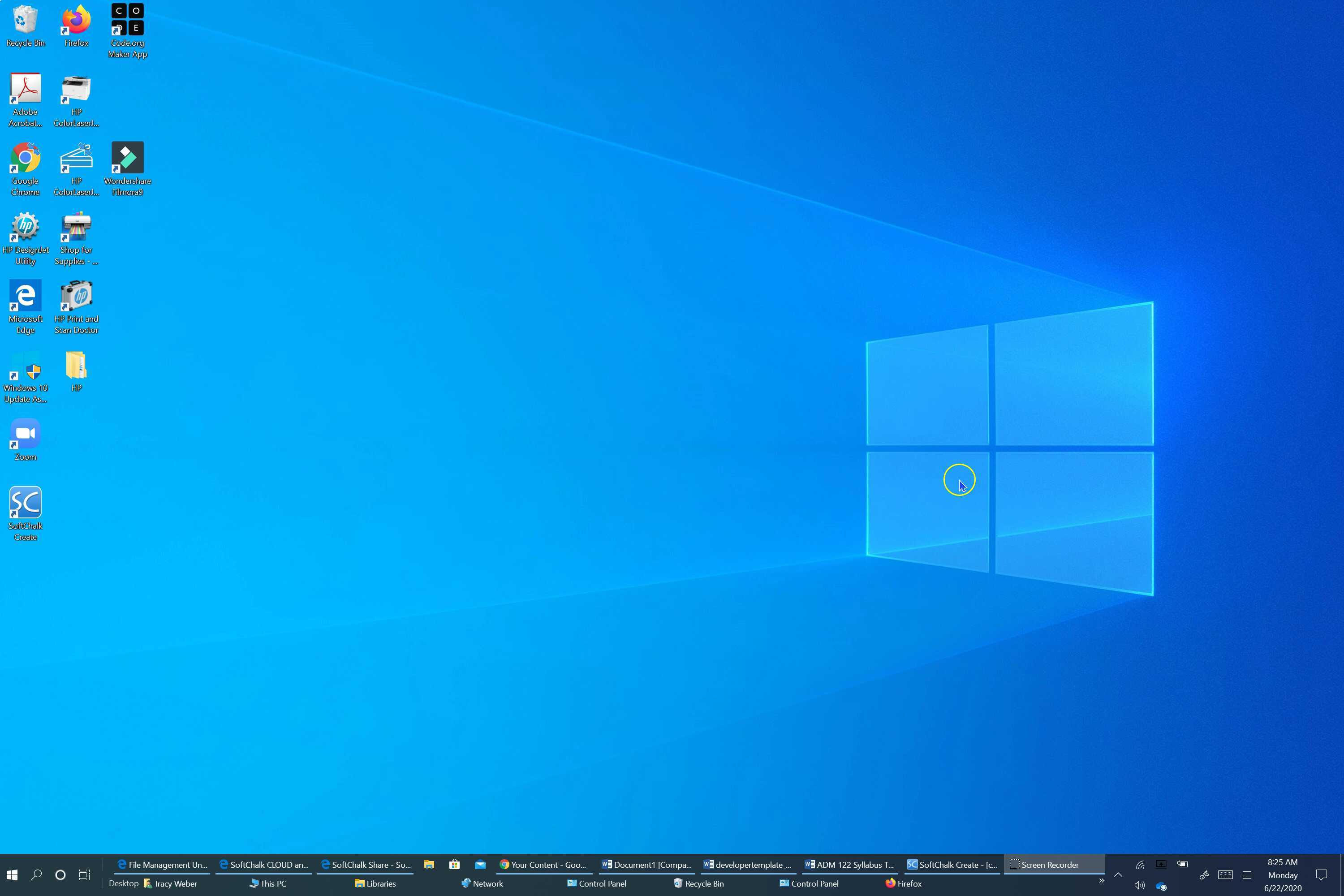Expand the Desktop toolbar overflow chevron
This screenshot has width=1344, height=896.
tap(1101, 881)
